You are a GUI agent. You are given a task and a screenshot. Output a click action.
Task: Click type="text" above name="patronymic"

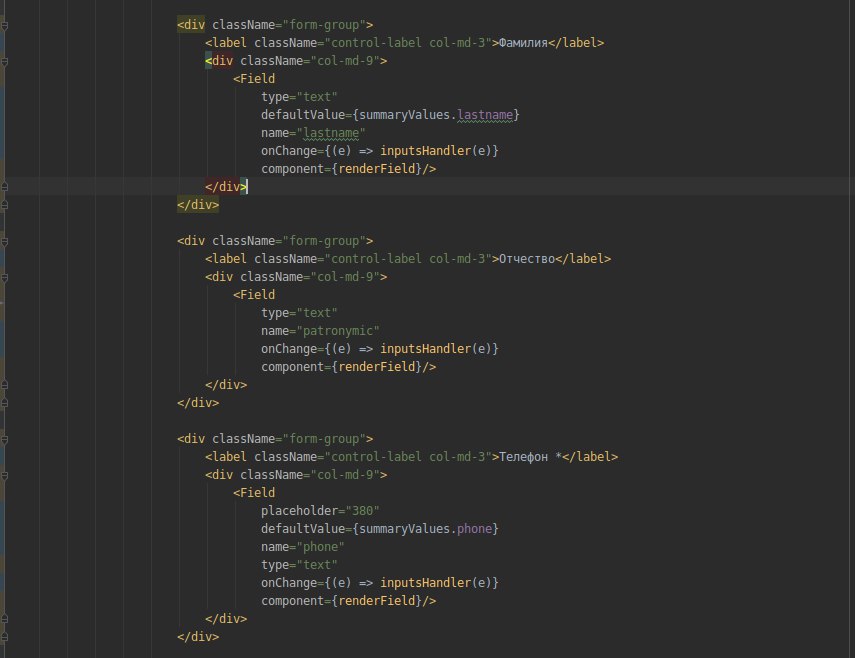pyautogui.click(x=299, y=312)
